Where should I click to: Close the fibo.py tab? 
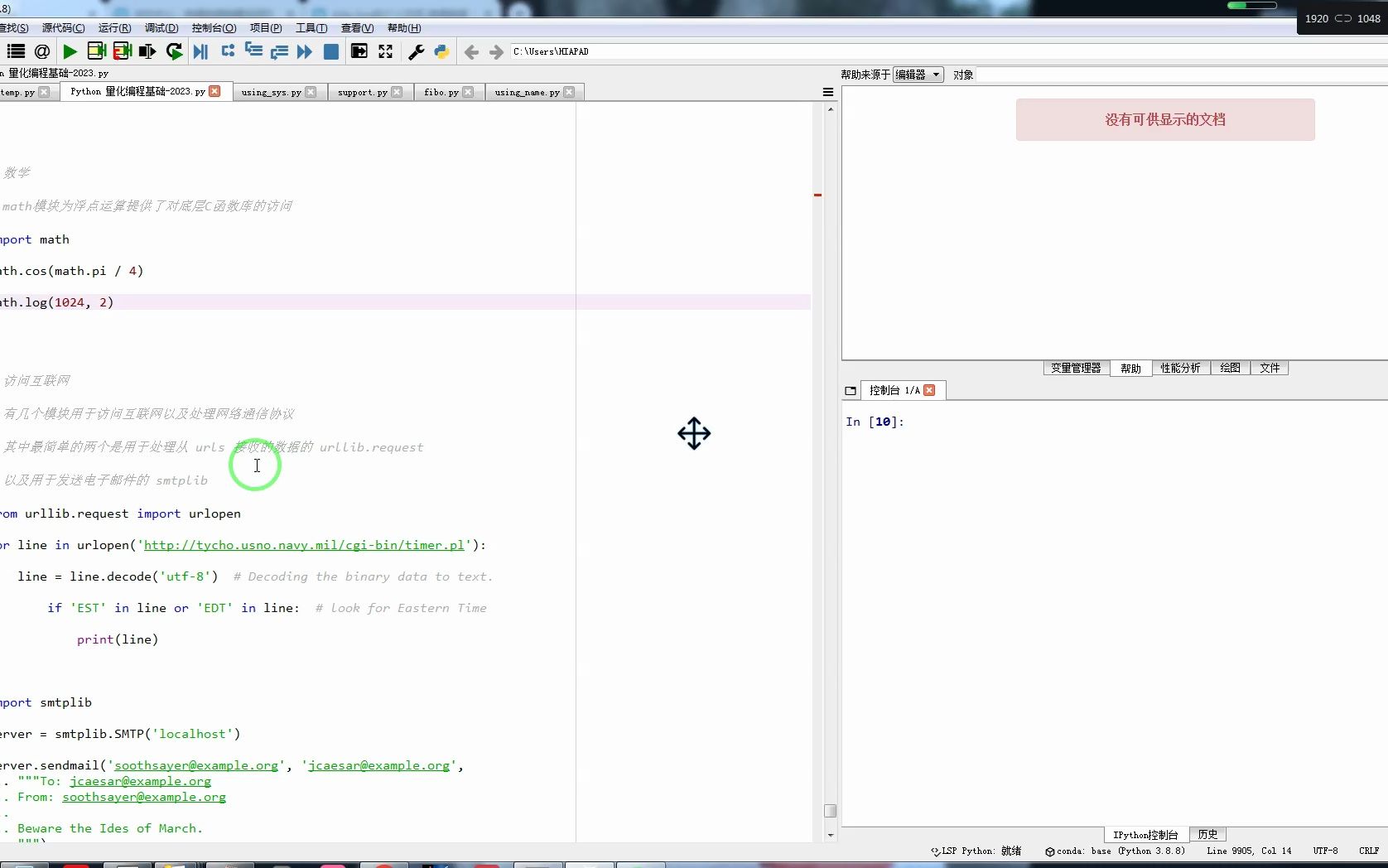coord(468,92)
